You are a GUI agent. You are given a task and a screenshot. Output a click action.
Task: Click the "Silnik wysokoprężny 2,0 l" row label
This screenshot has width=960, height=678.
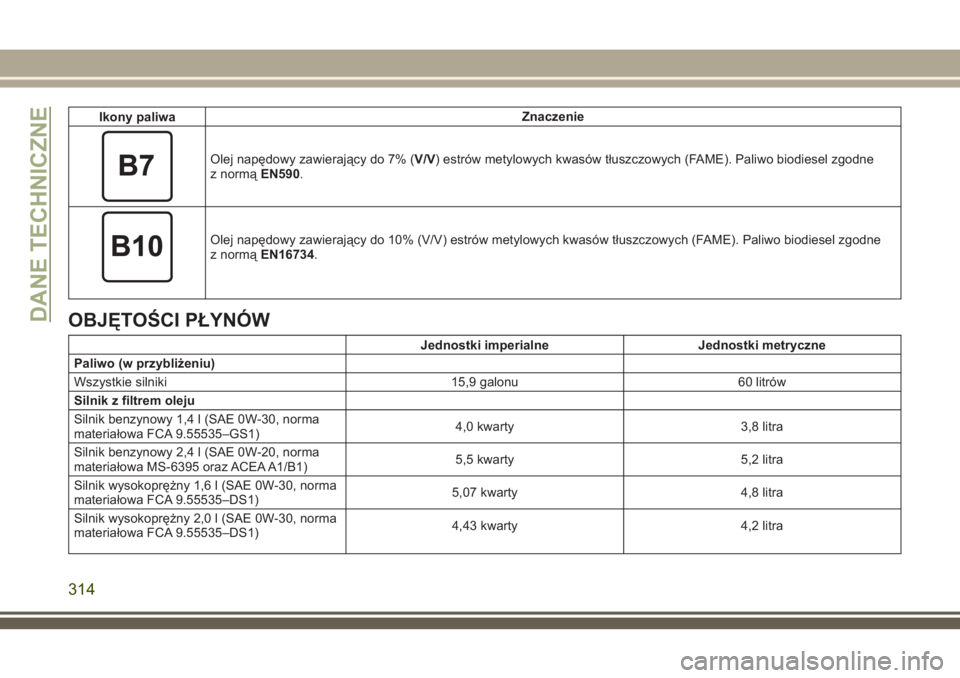[x=205, y=526]
